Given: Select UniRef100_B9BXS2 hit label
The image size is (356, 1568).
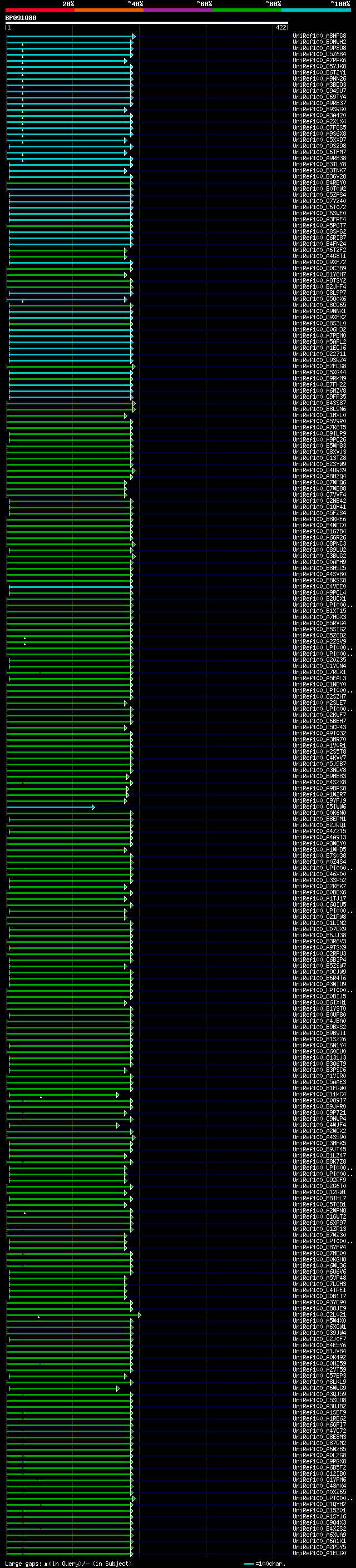Looking at the screenshot, I should coord(319,1027).
